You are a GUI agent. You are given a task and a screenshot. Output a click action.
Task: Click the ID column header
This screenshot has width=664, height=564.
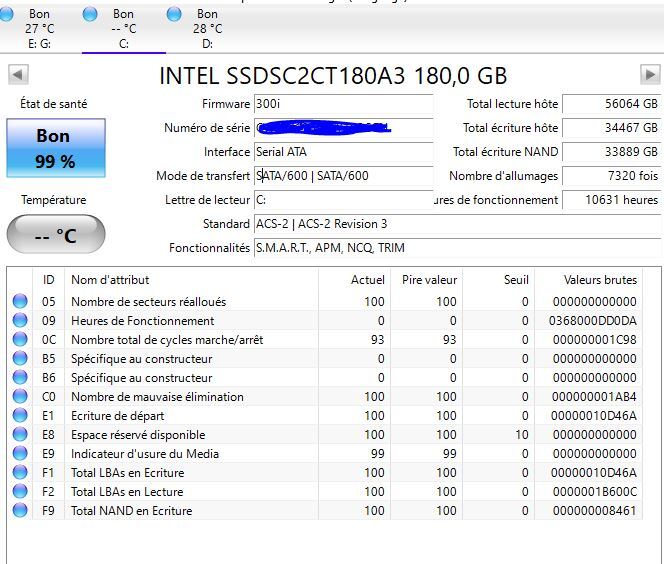pos(49,280)
